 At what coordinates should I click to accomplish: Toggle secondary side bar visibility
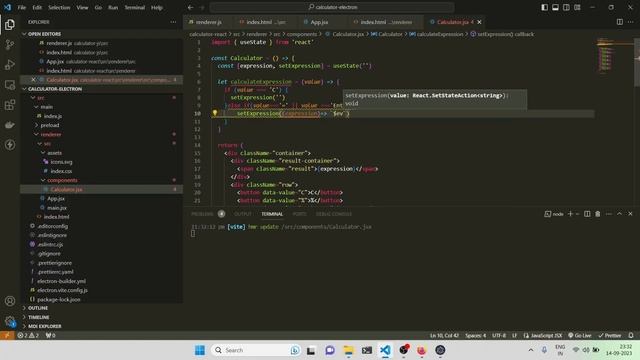[566, 7]
